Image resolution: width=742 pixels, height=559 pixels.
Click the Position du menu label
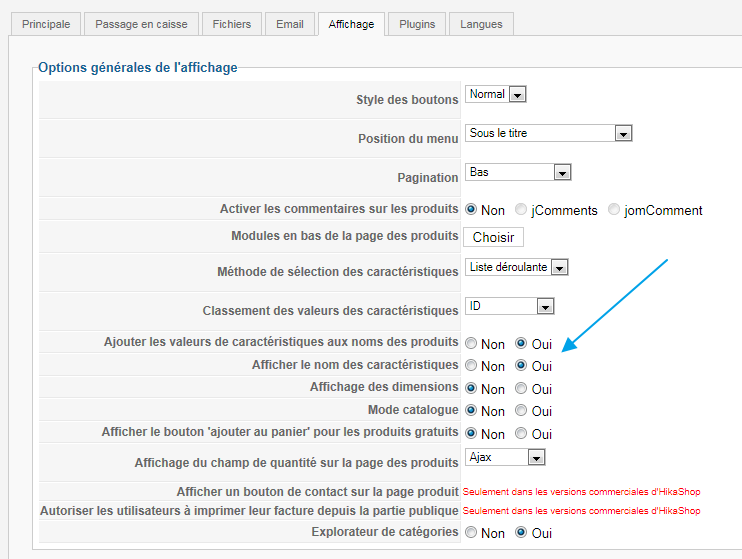(x=408, y=139)
